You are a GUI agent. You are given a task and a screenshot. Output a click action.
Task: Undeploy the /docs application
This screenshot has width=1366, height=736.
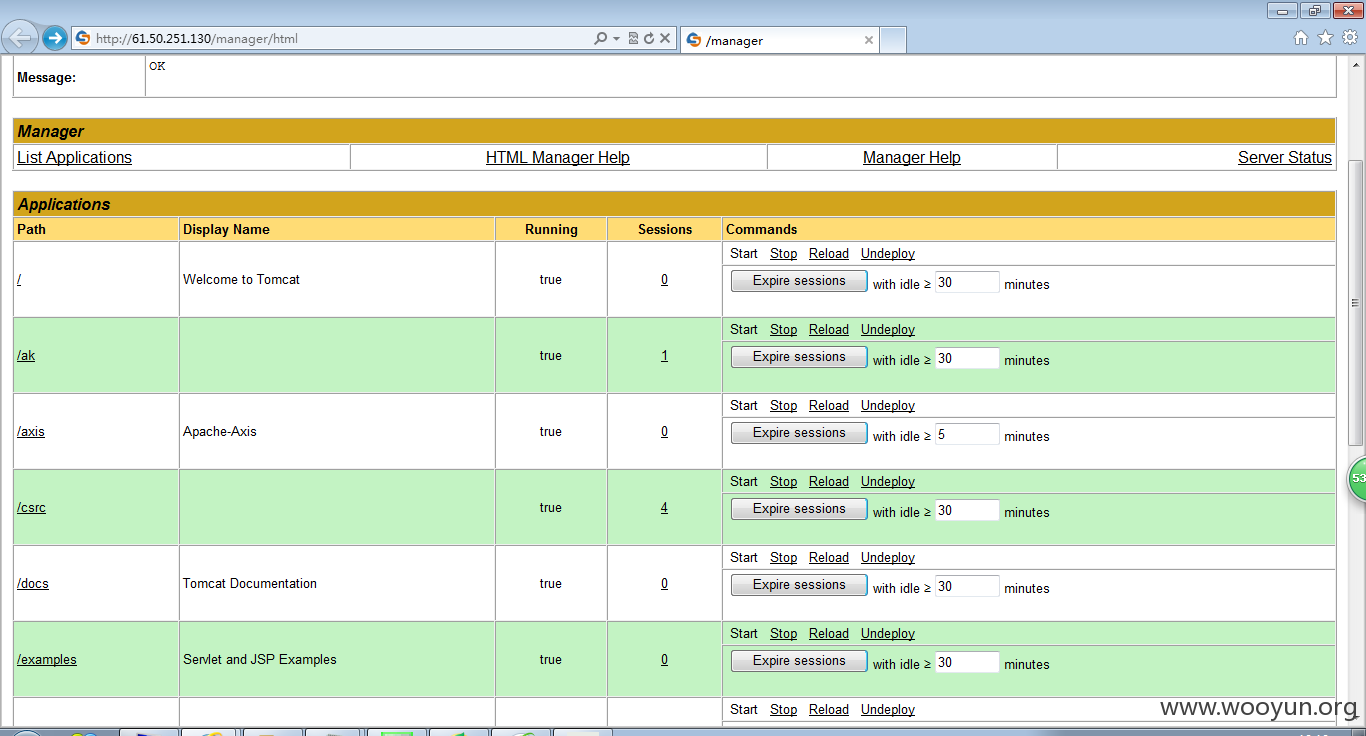888,558
